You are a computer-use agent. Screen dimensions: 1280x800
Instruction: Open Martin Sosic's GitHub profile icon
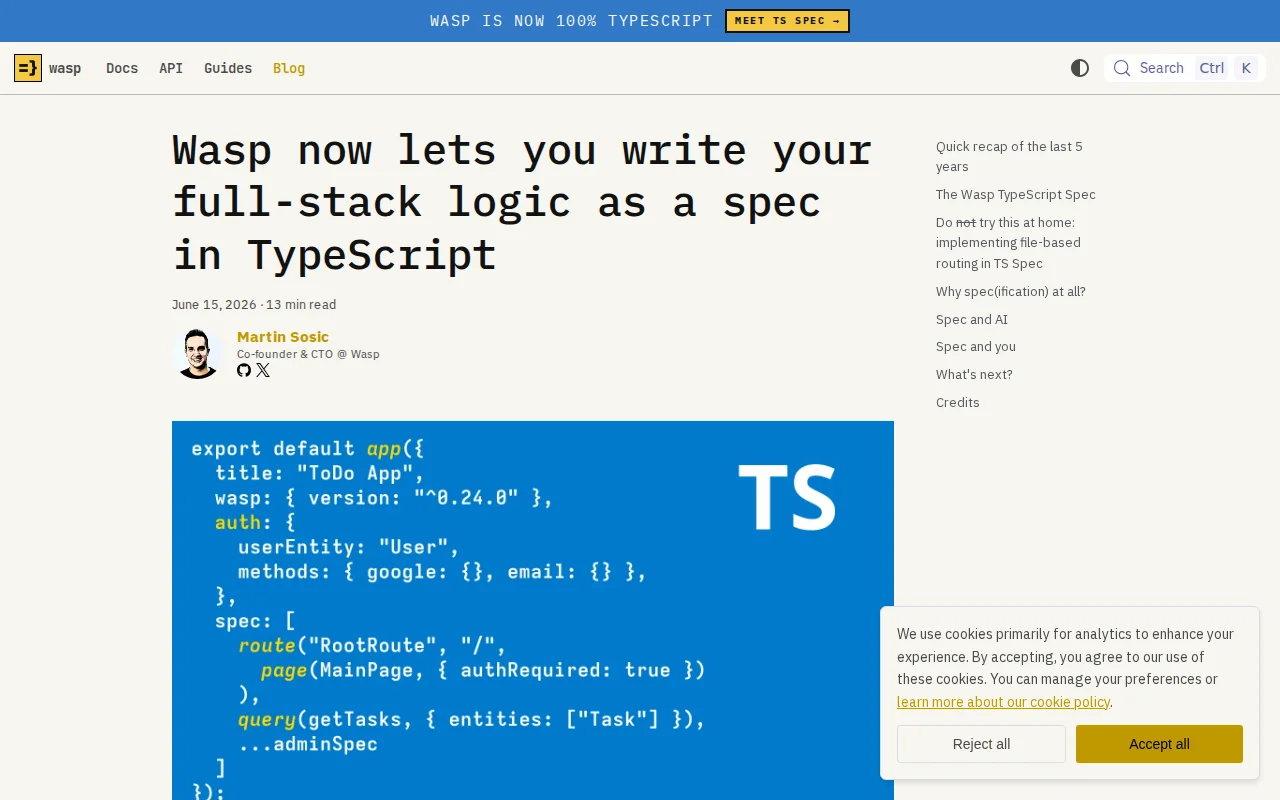point(244,370)
